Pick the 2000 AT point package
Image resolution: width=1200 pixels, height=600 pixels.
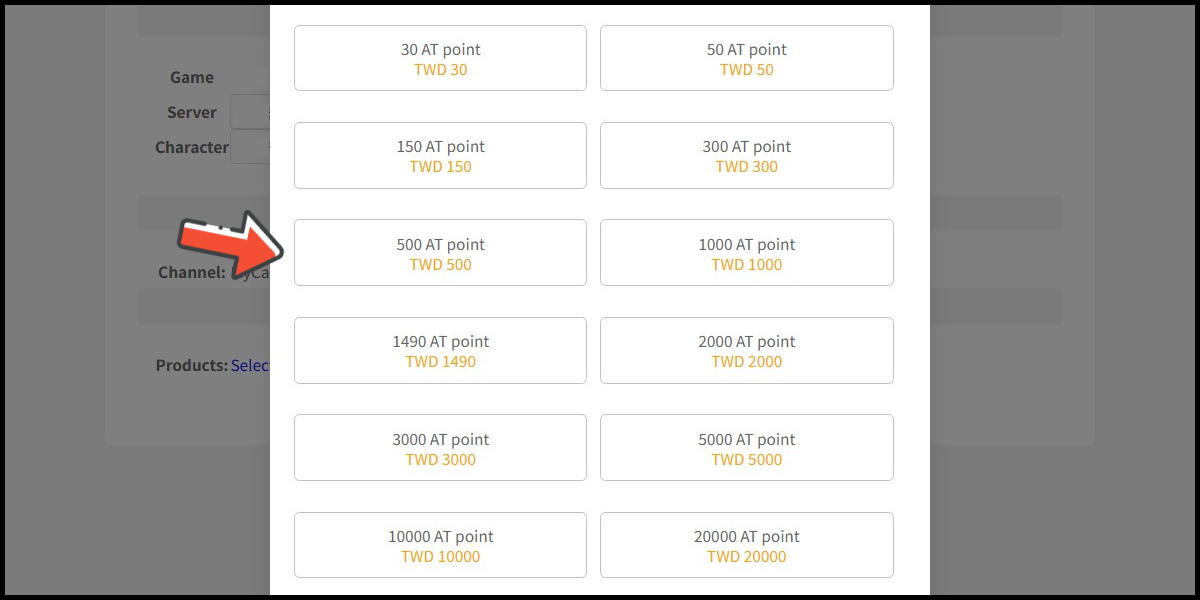[746, 351]
